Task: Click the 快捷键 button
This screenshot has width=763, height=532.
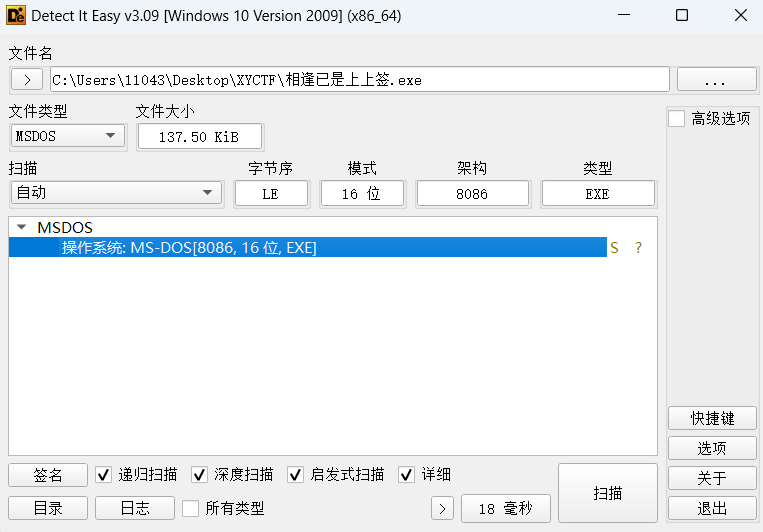Action: click(x=712, y=418)
